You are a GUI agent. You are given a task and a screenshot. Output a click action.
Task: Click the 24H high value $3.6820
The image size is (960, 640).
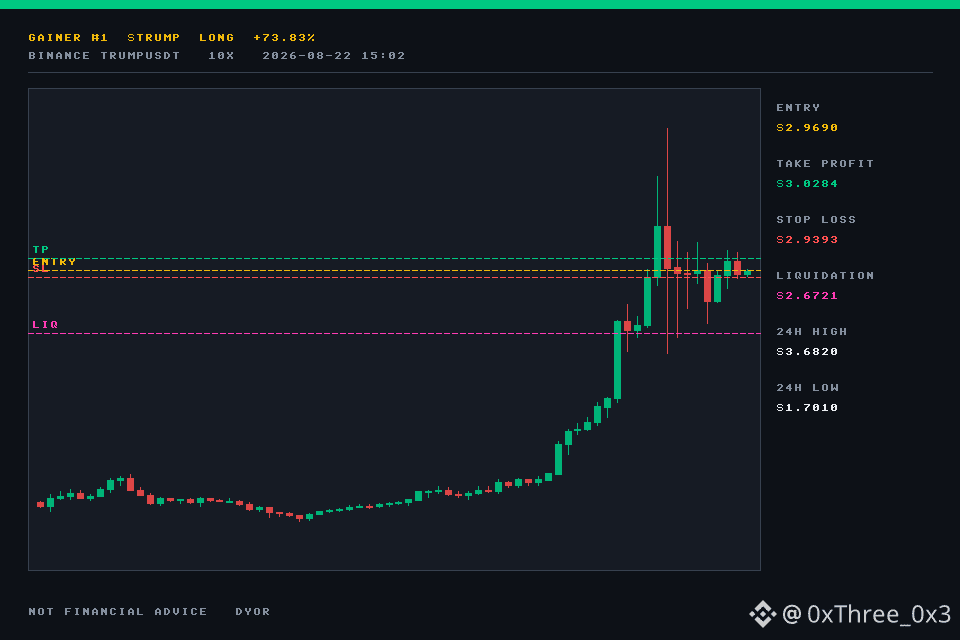(x=807, y=352)
